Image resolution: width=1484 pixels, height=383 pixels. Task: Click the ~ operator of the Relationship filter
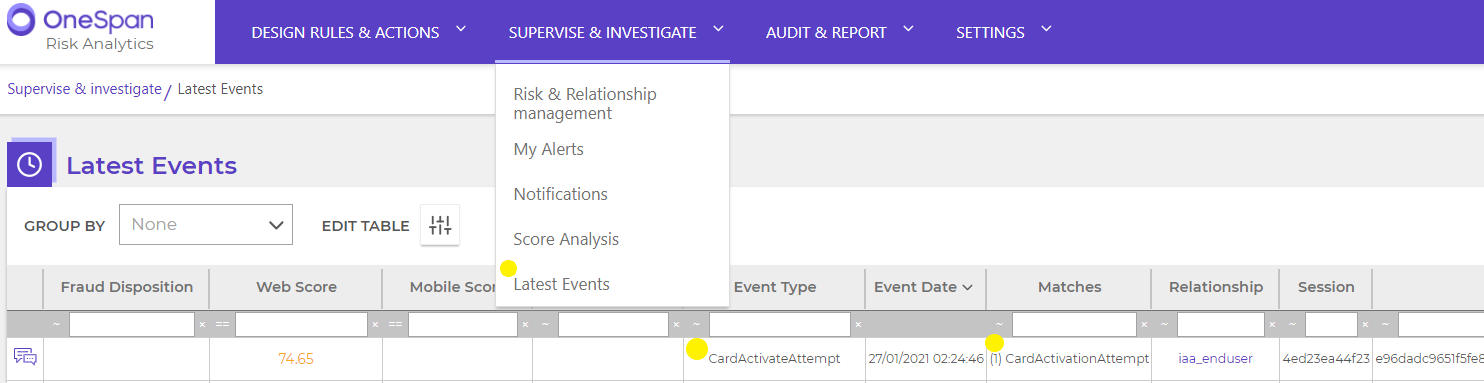tap(1165, 324)
